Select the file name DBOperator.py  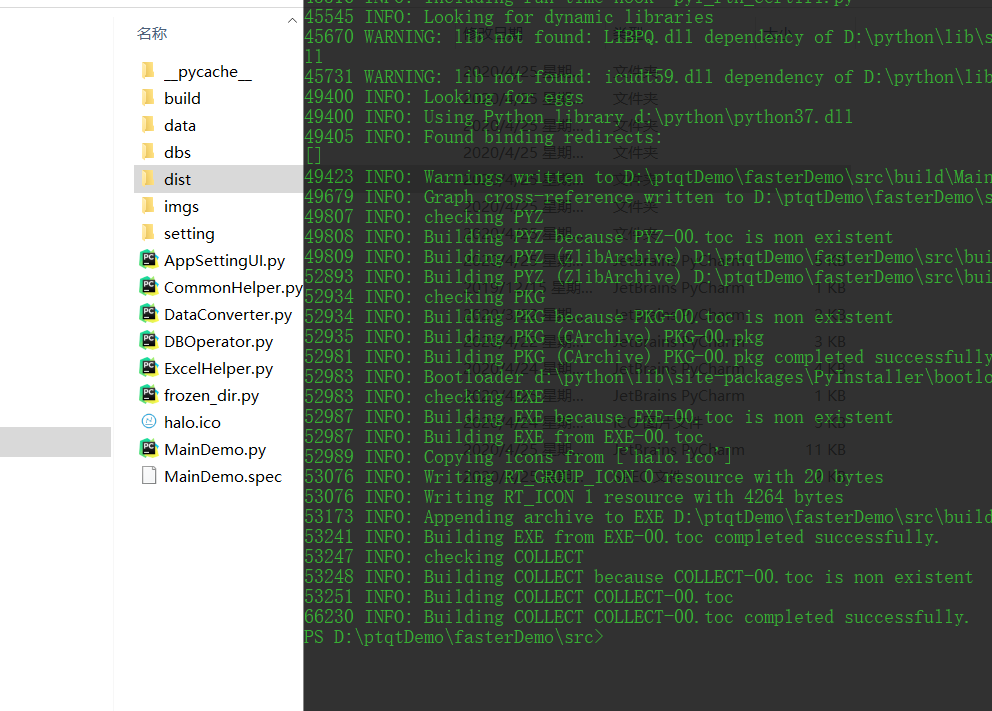[x=218, y=342]
